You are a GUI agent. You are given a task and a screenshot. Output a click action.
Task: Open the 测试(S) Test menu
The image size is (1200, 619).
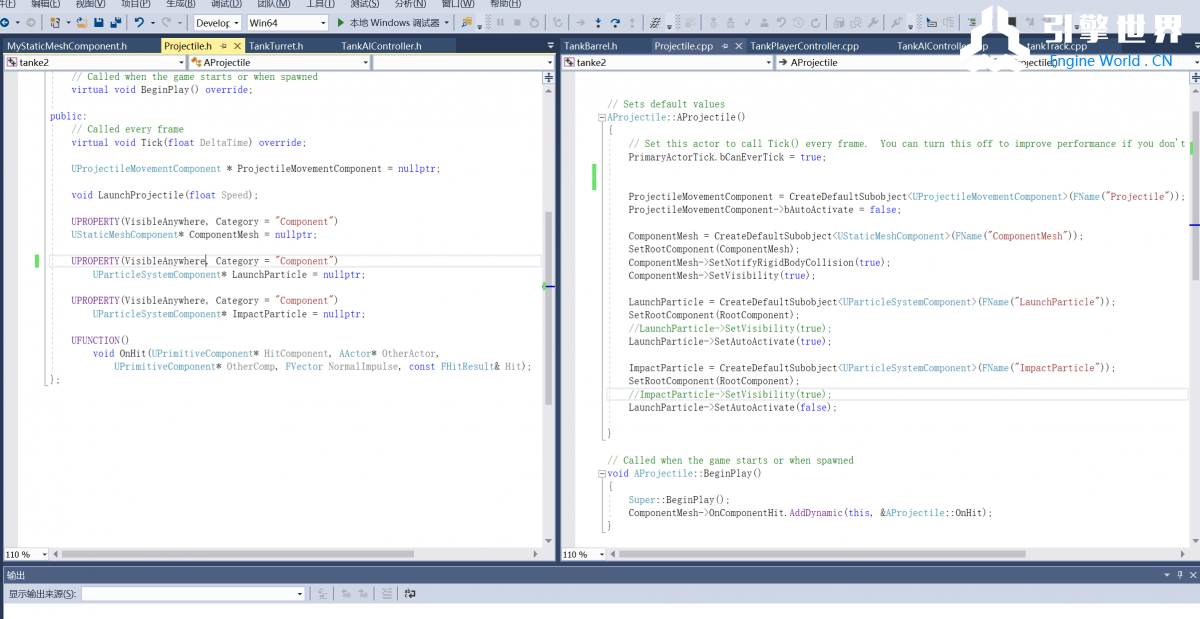[x=364, y=4]
